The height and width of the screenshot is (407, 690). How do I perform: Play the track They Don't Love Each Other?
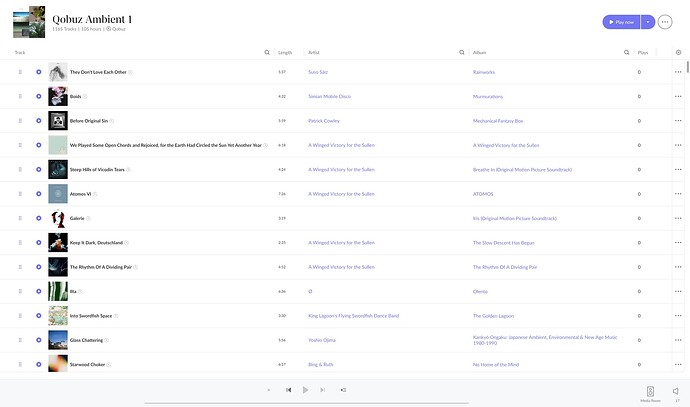(39, 72)
